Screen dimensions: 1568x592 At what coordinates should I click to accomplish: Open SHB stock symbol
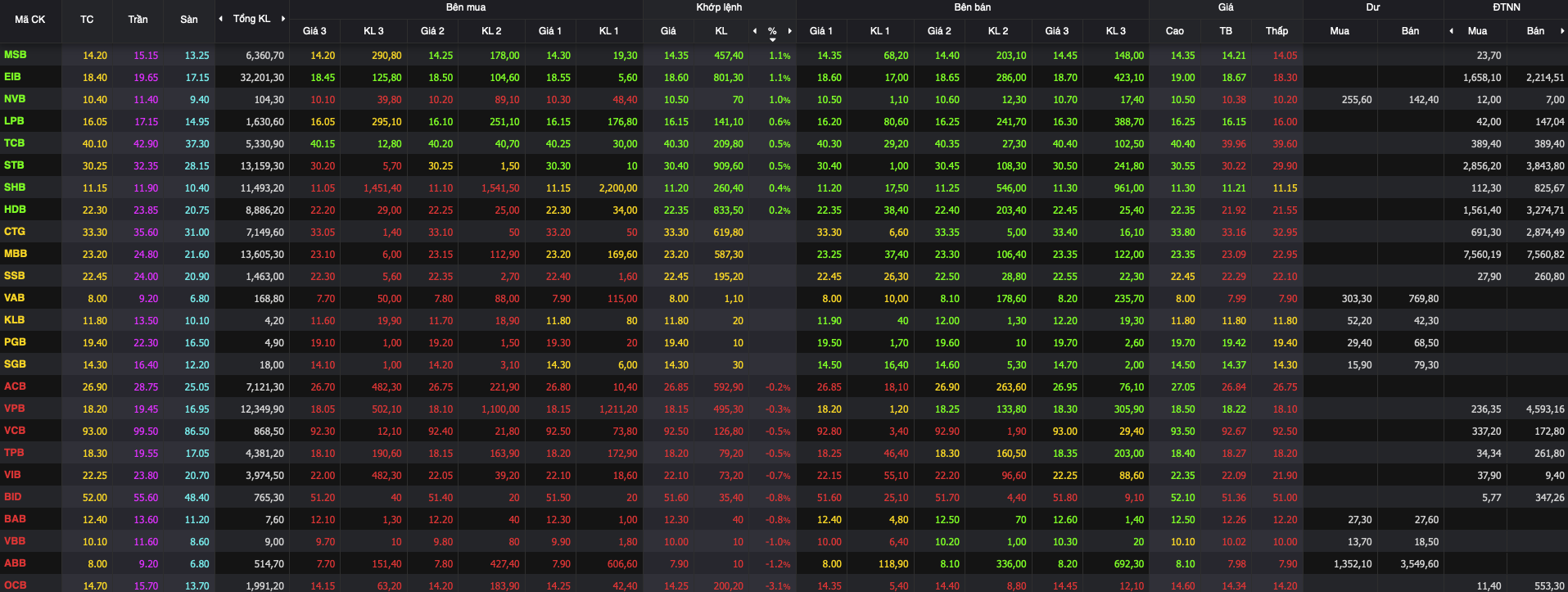point(15,188)
